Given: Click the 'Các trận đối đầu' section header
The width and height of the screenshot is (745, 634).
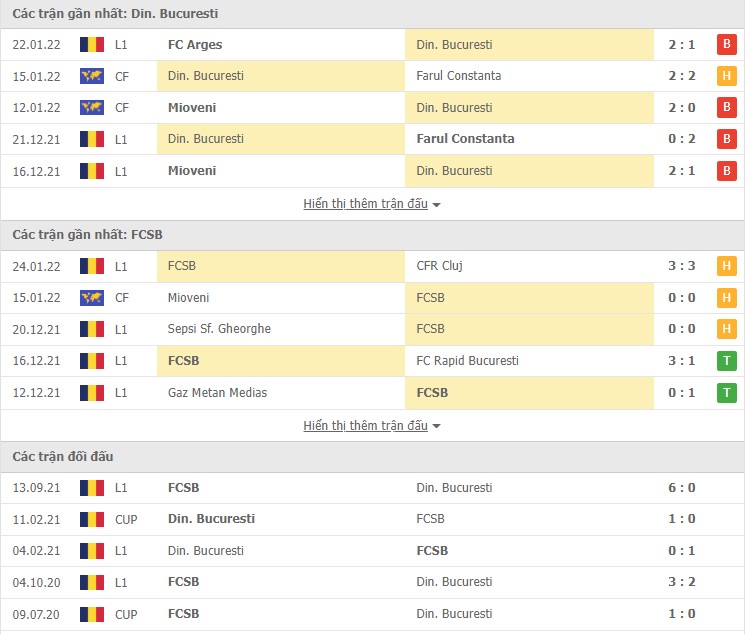Looking at the screenshot, I should click(63, 457).
